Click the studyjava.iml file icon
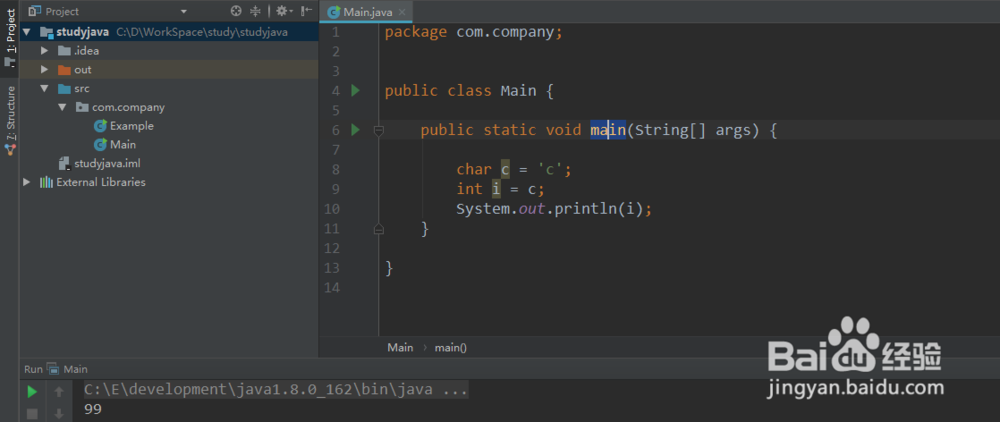Image resolution: width=1000 pixels, height=422 pixels. coord(64,164)
